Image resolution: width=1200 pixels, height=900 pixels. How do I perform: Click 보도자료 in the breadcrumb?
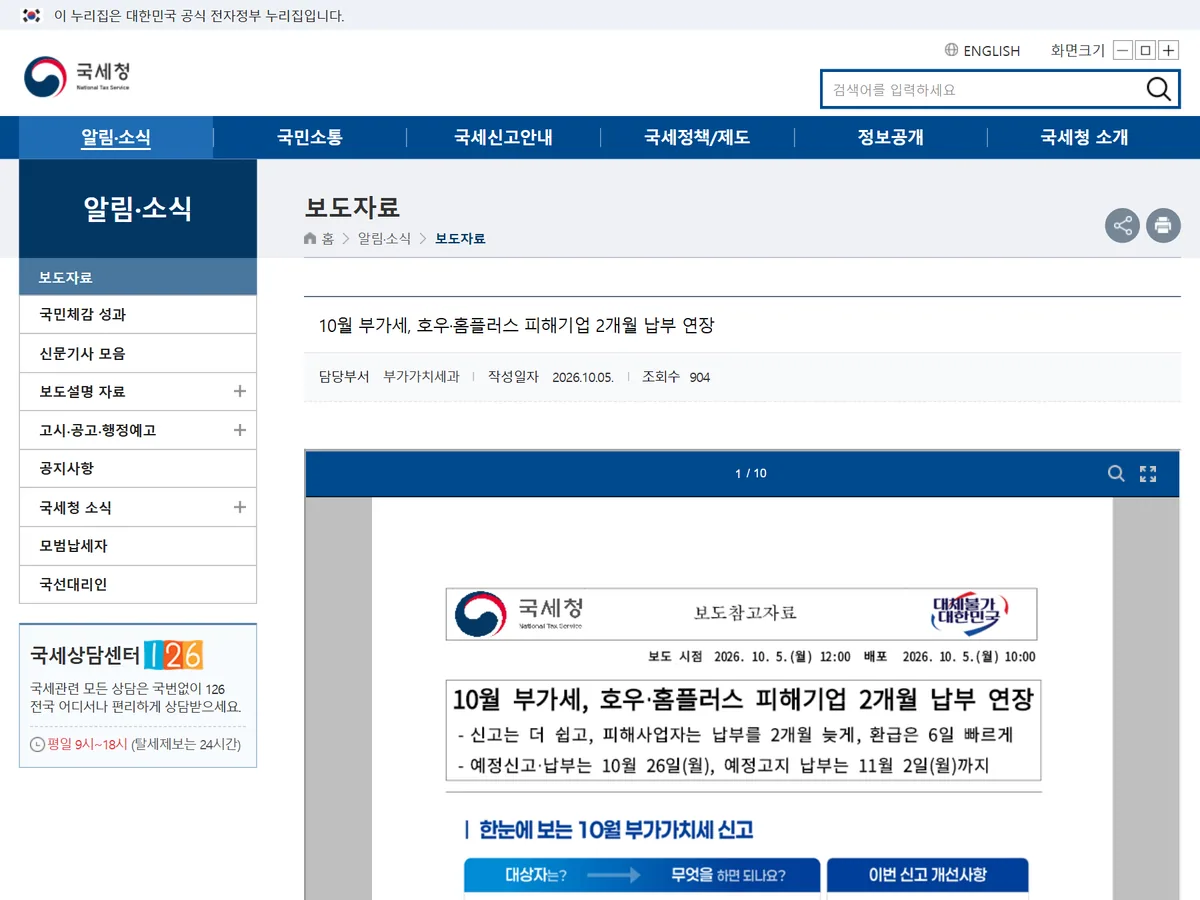(x=460, y=239)
